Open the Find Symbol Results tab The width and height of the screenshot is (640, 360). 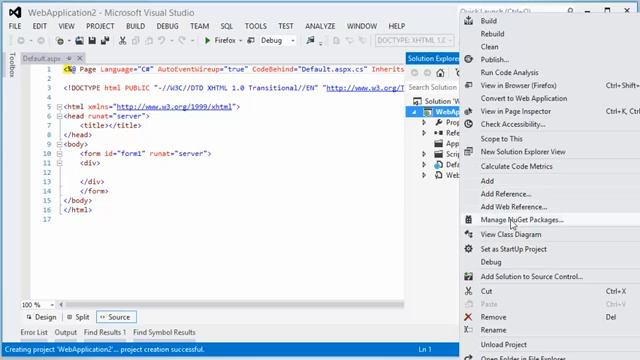click(x=164, y=332)
